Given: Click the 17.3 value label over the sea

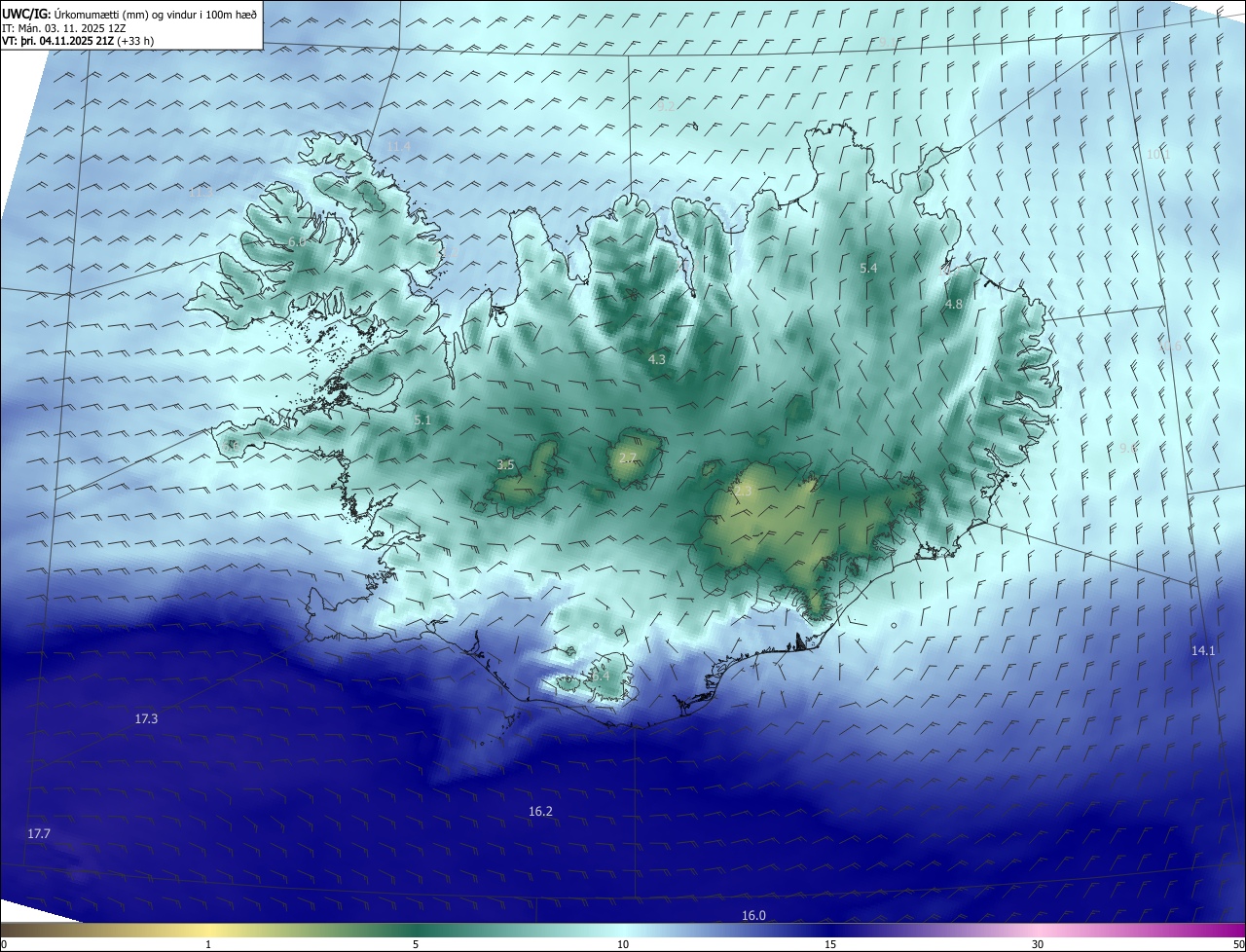Looking at the screenshot, I should [x=146, y=718].
